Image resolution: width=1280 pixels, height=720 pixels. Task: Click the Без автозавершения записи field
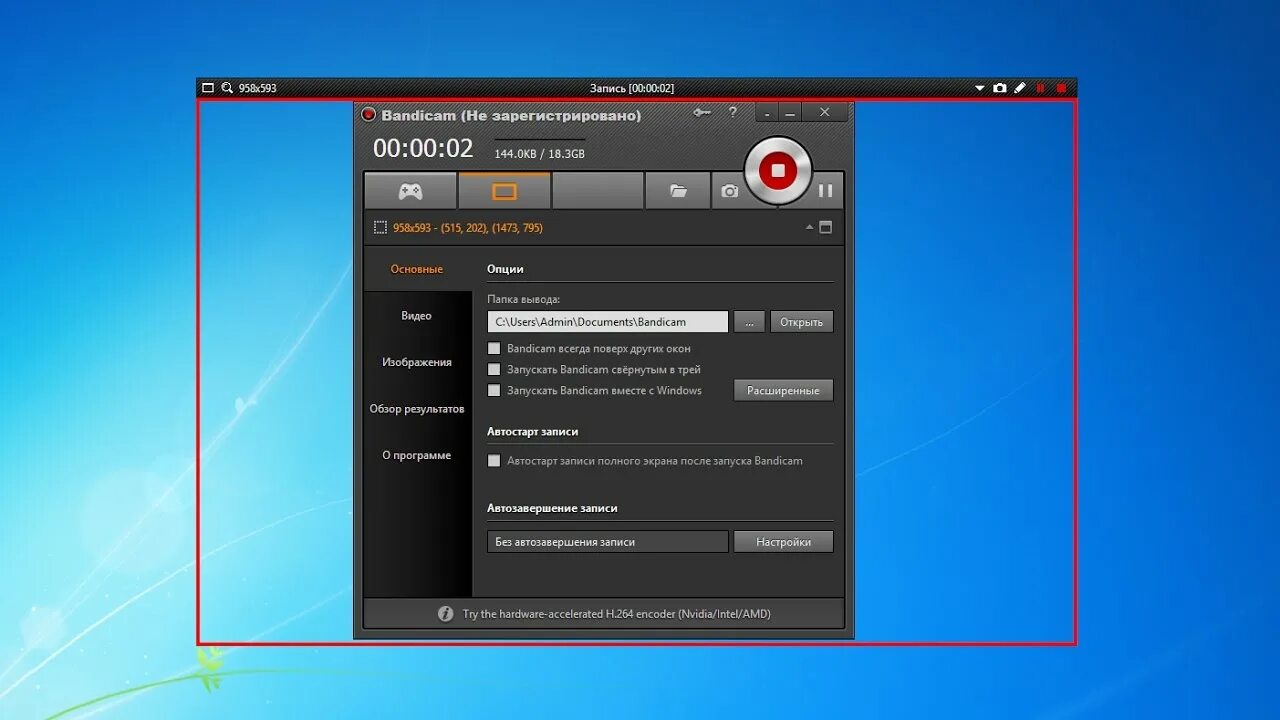pyautogui.click(x=608, y=542)
